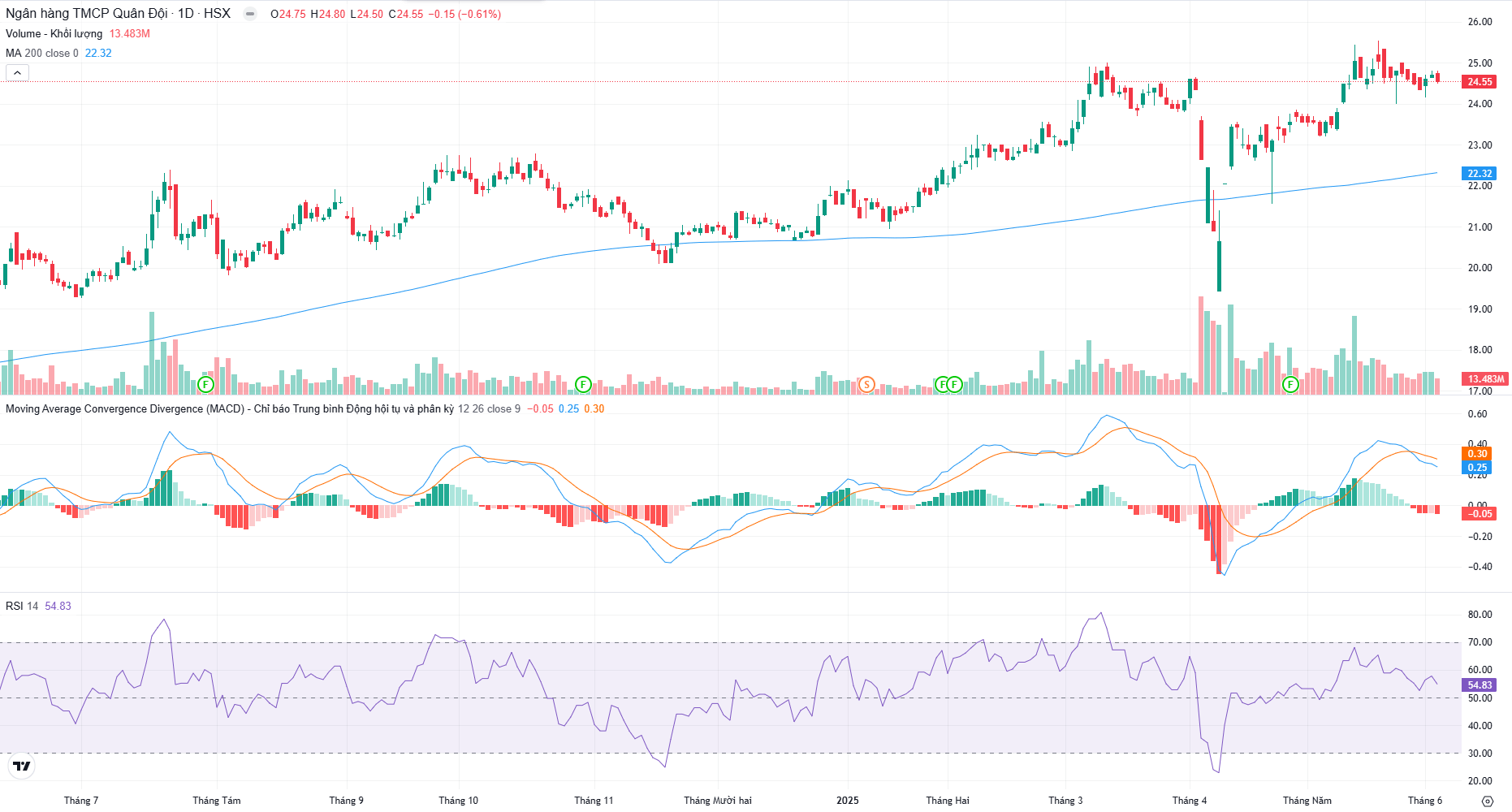Screen dimensions: 1512x812
Task: Click the green F event marker near Tháng Tám
Action: tap(205, 384)
